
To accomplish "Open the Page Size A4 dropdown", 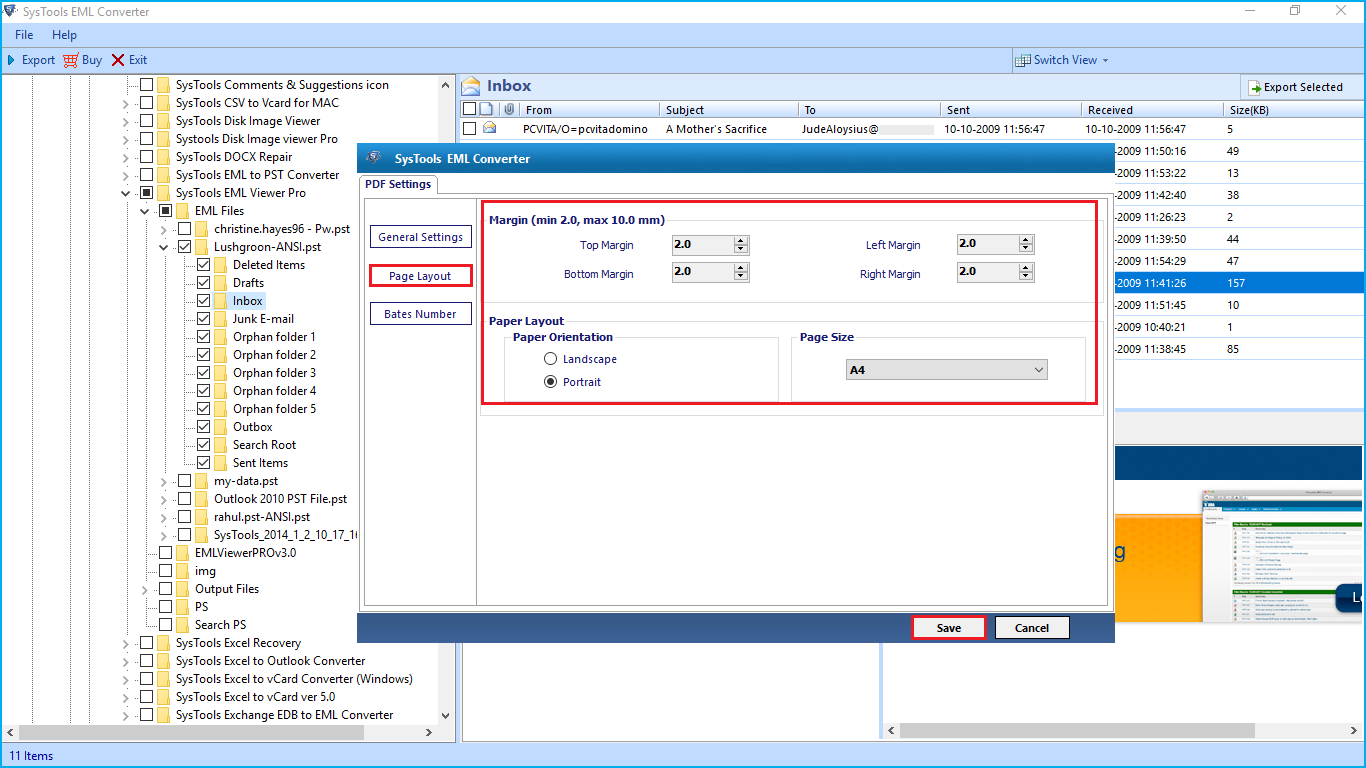I will [x=946, y=370].
